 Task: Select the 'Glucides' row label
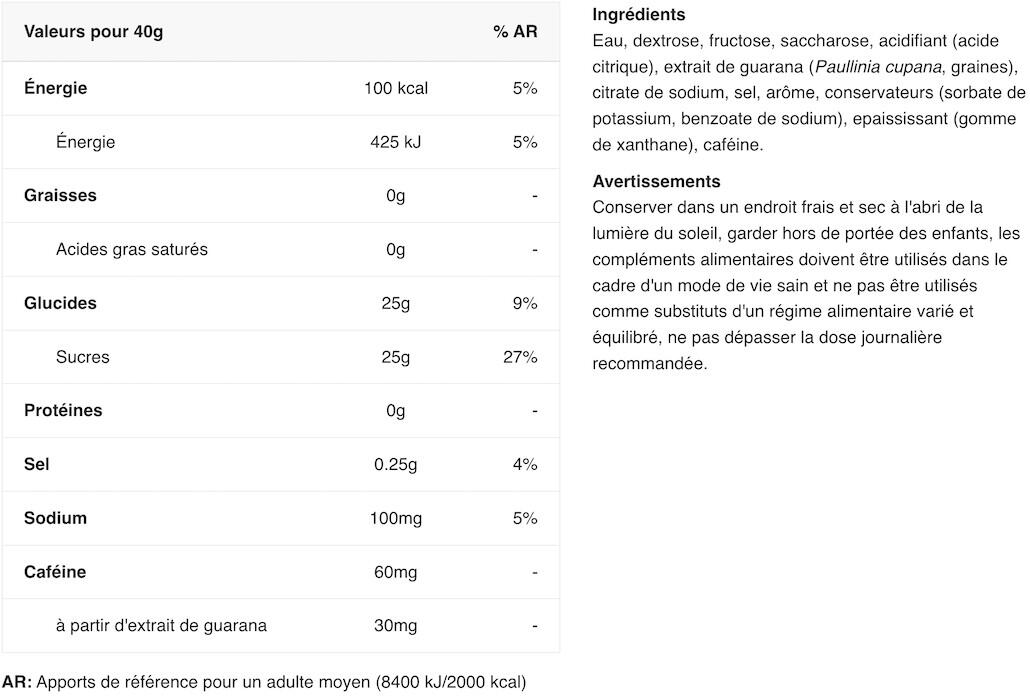coord(60,303)
